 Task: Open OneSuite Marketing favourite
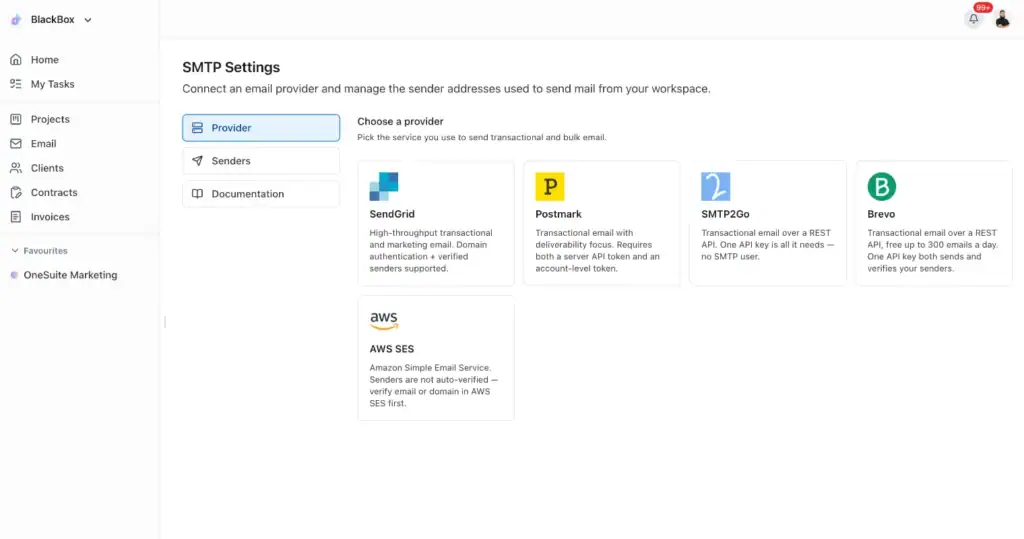click(70, 275)
